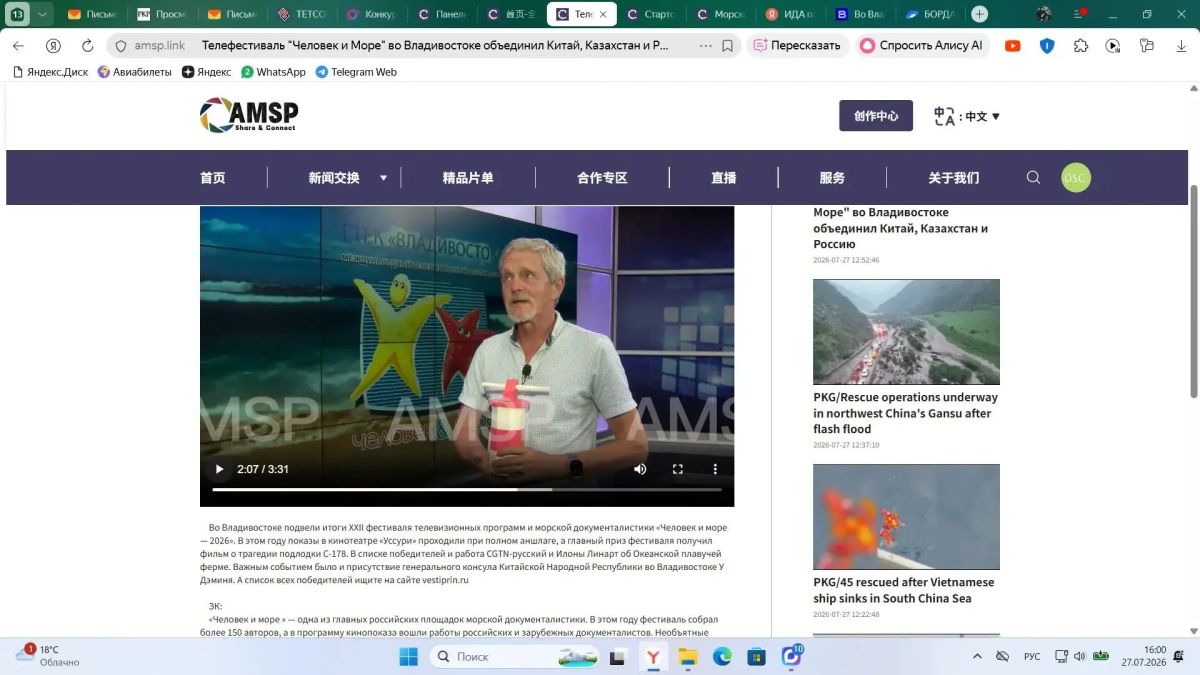
Task: Open the 新闻交换 menu item
Action: click(x=334, y=178)
